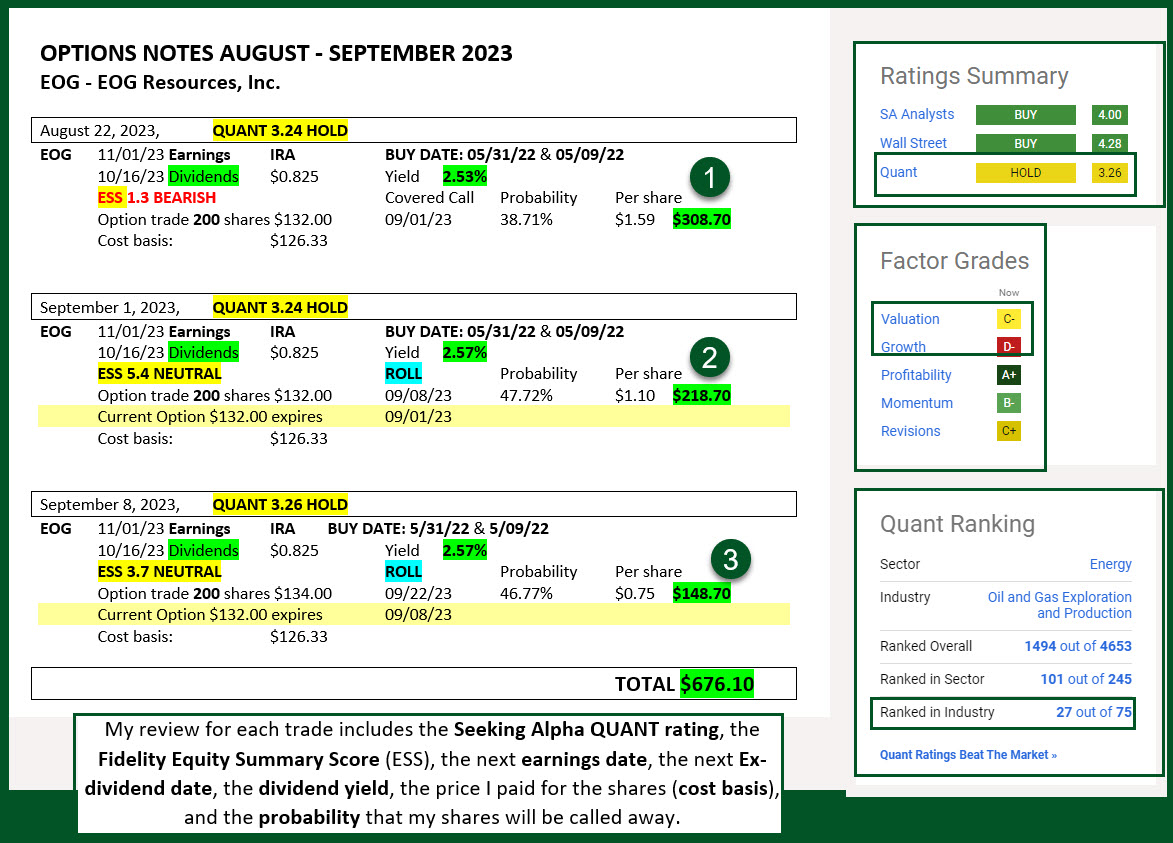This screenshot has width=1173, height=843.
Task: Click the Energy sector link
Action: pyautogui.click(x=1110, y=564)
